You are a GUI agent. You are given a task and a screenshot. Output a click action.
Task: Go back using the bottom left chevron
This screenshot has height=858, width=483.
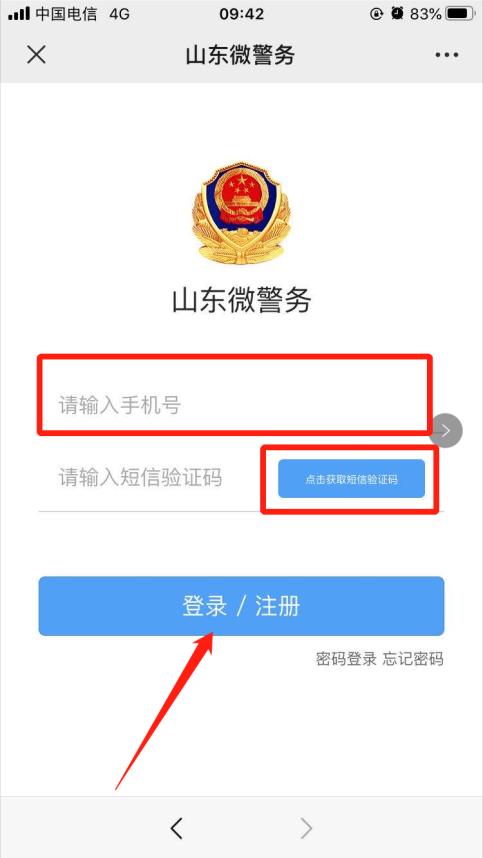click(176, 828)
